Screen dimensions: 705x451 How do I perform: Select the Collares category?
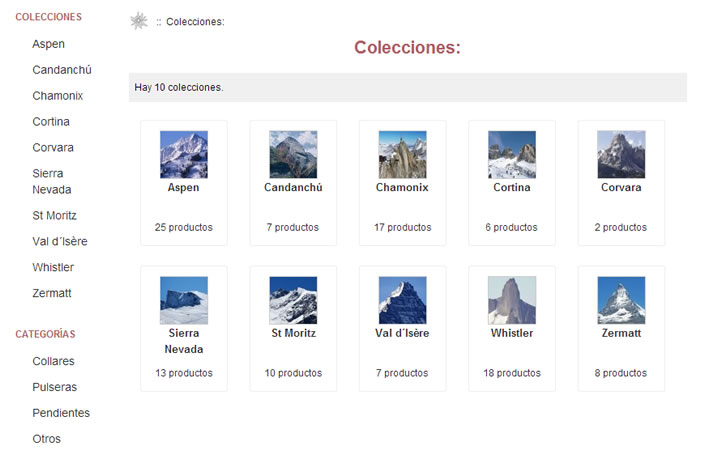click(54, 361)
